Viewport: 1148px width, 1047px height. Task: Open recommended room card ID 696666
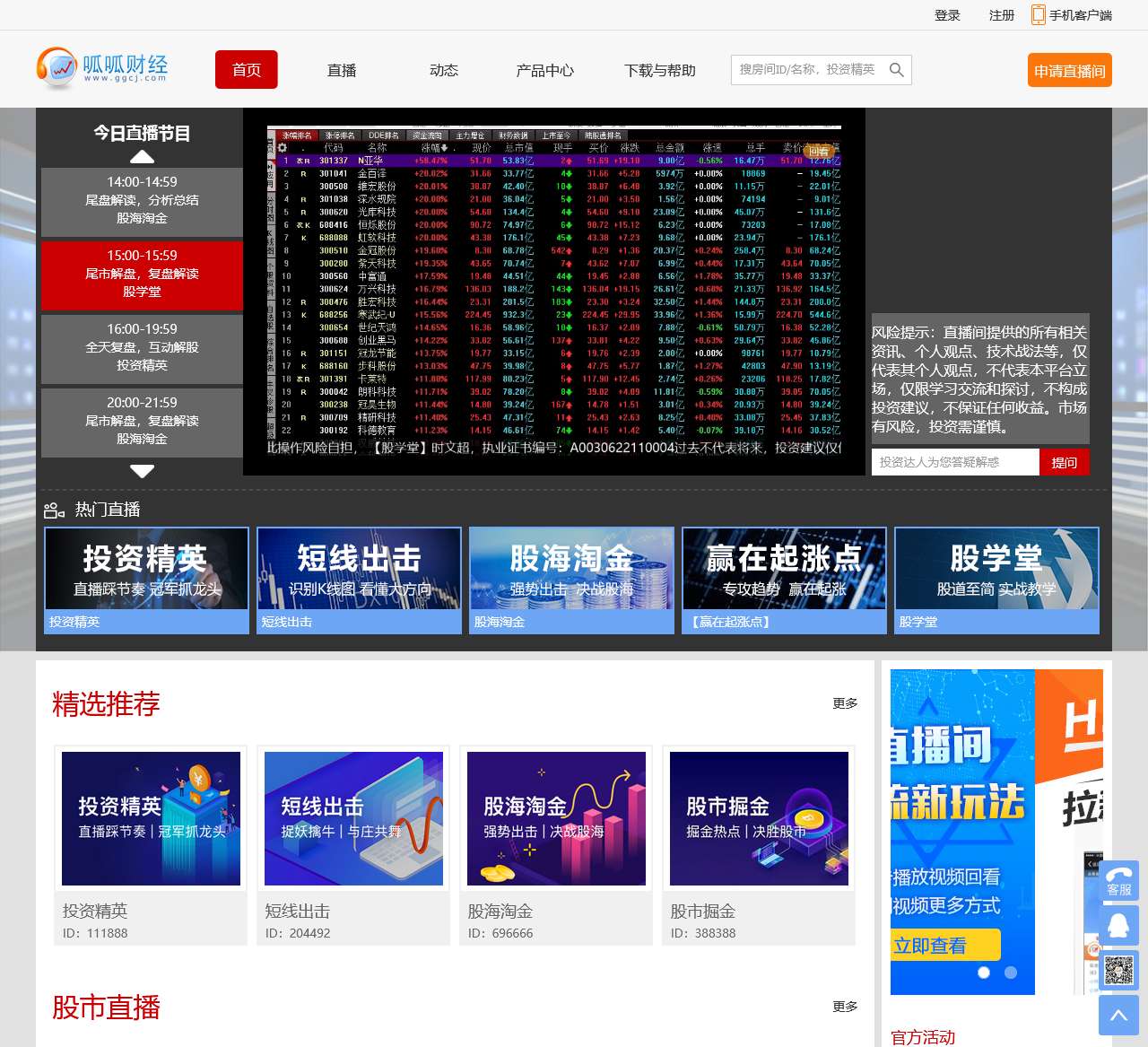(x=556, y=845)
